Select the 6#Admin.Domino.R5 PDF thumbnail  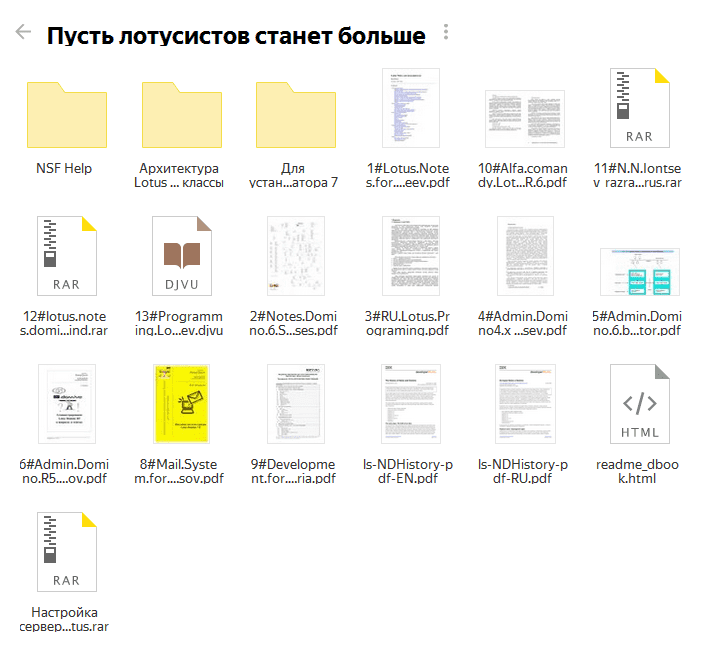point(65,404)
